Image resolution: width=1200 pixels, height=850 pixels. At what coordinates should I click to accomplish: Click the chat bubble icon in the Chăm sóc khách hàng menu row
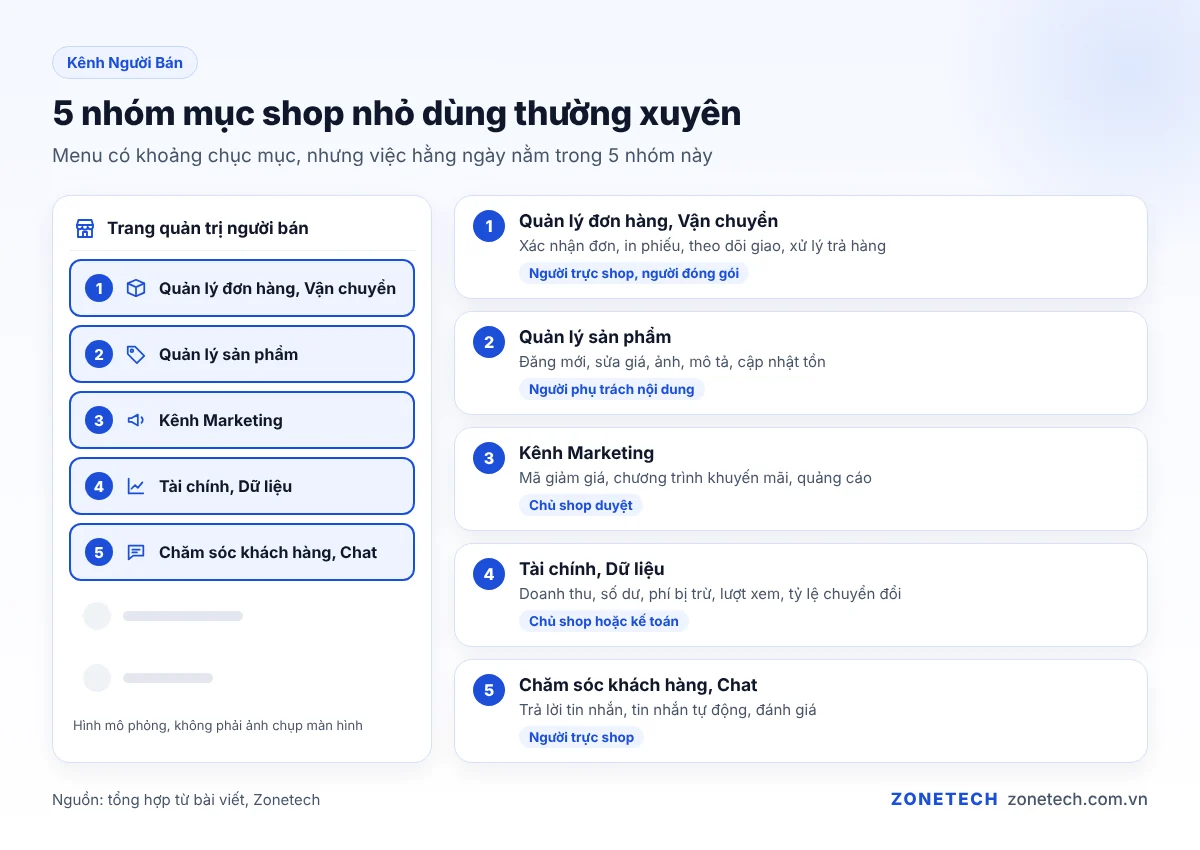[136, 552]
